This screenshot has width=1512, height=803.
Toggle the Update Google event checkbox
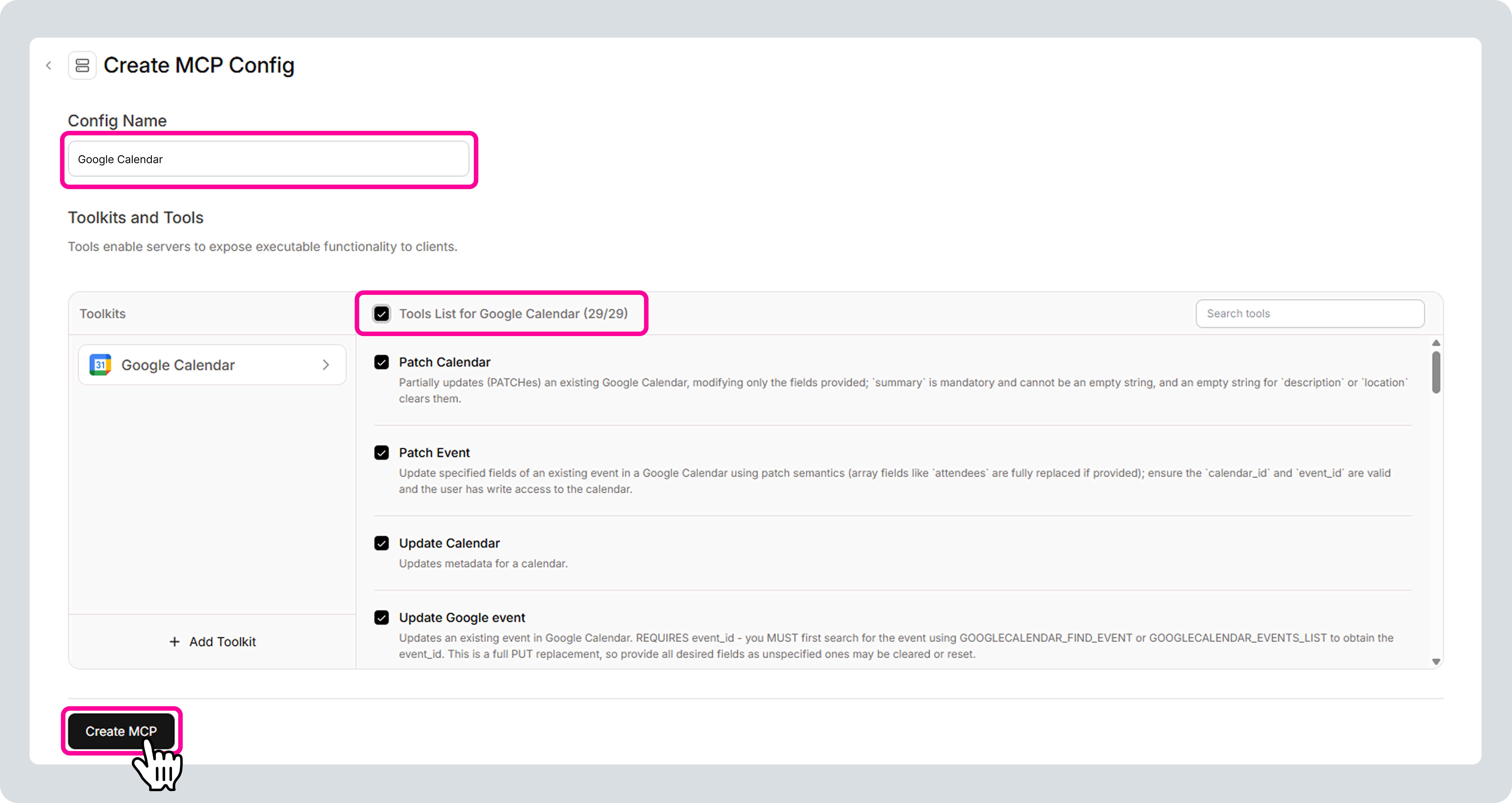pyautogui.click(x=382, y=617)
